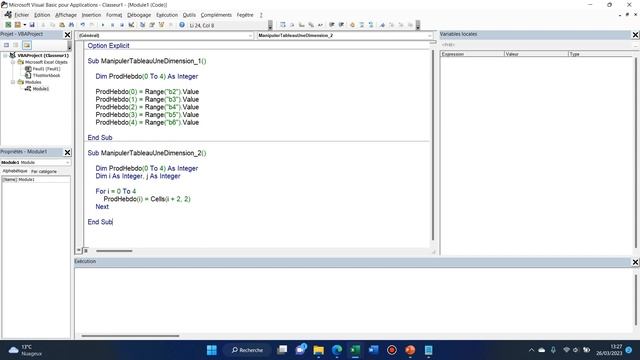The image size is (640, 360).
Task: Click the Paste icon in the toolbar
Action: 62,25
